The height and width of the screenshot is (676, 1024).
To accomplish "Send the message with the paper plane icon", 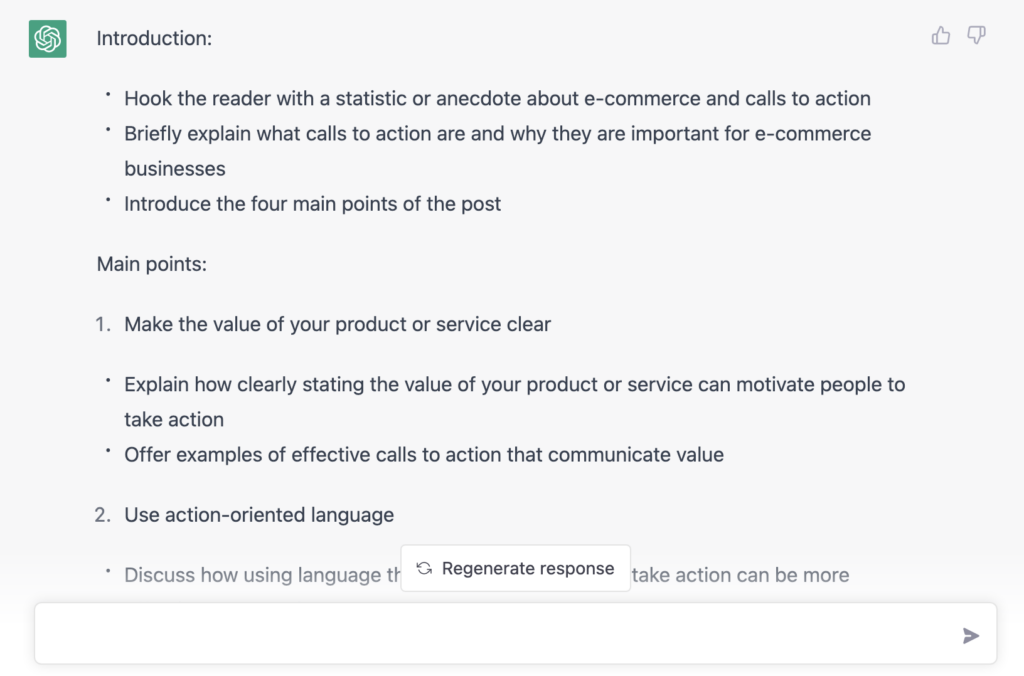I will click(970, 636).
